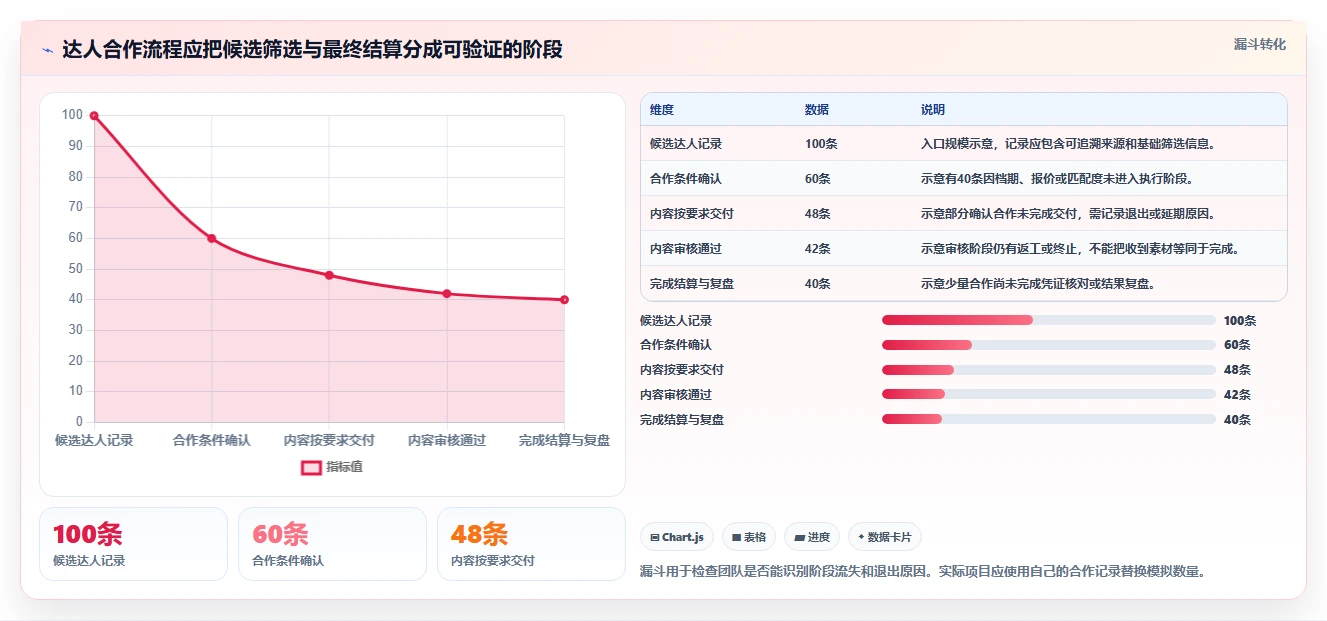Image resolution: width=1327 pixels, height=621 pixels.
Task: Click the last chart data point at value 40
Action: 564,300
